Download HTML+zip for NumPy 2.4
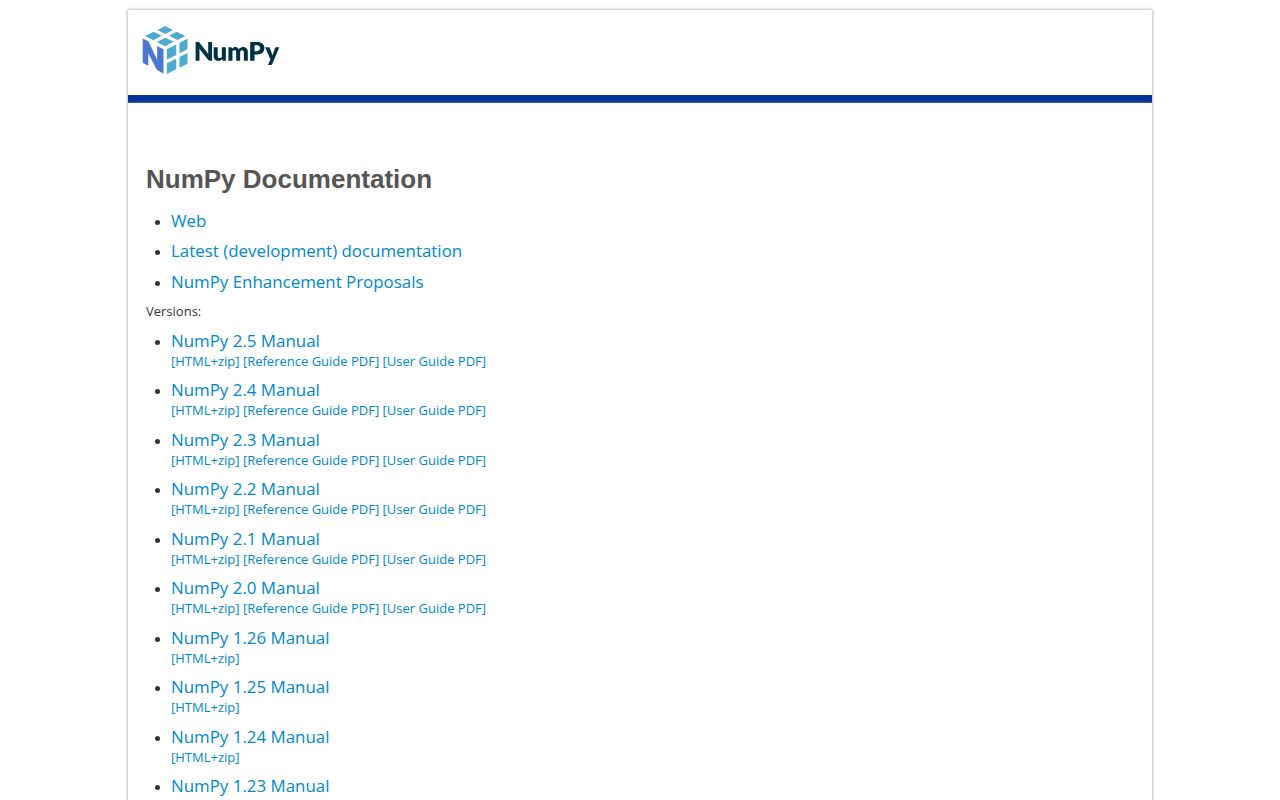This screenshot has height=800, width=1280. point(205,410)
